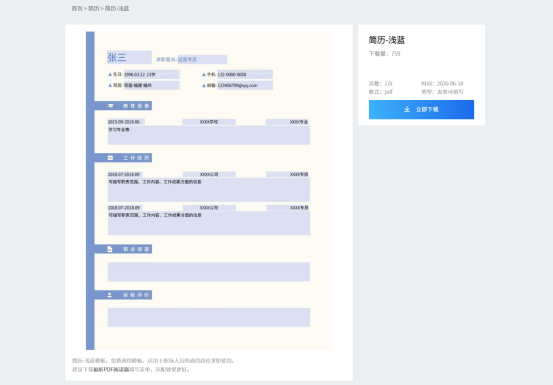The width and height of the screenshot is (553, 385).
Task: Click the empty text box under 职业技能
Action: pyautogui.click(x=209, y=271)
